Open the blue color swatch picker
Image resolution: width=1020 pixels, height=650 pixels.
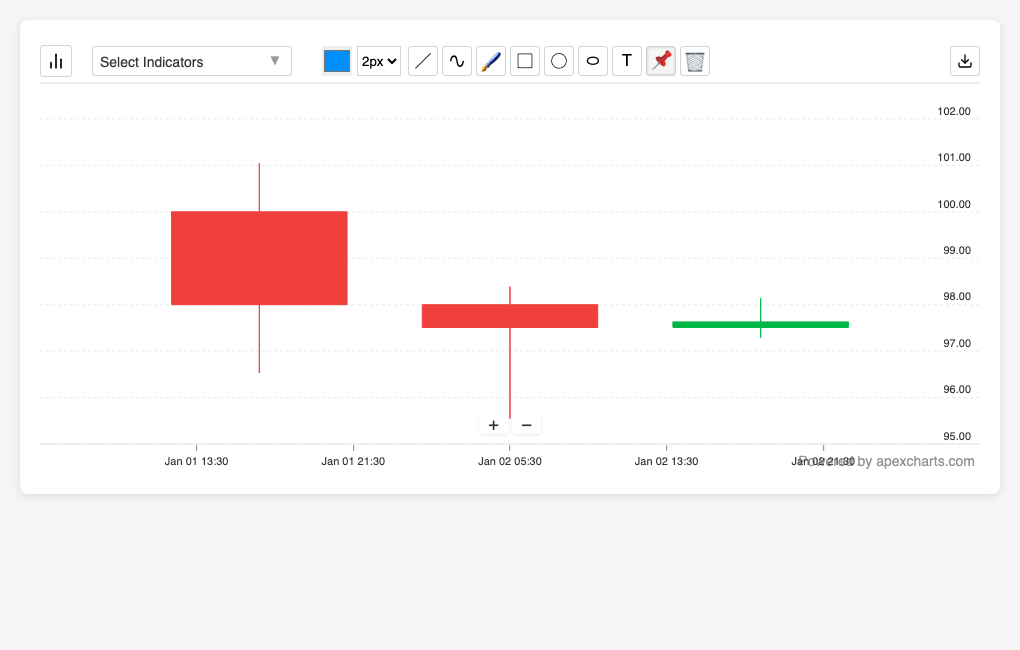(337, 61)
